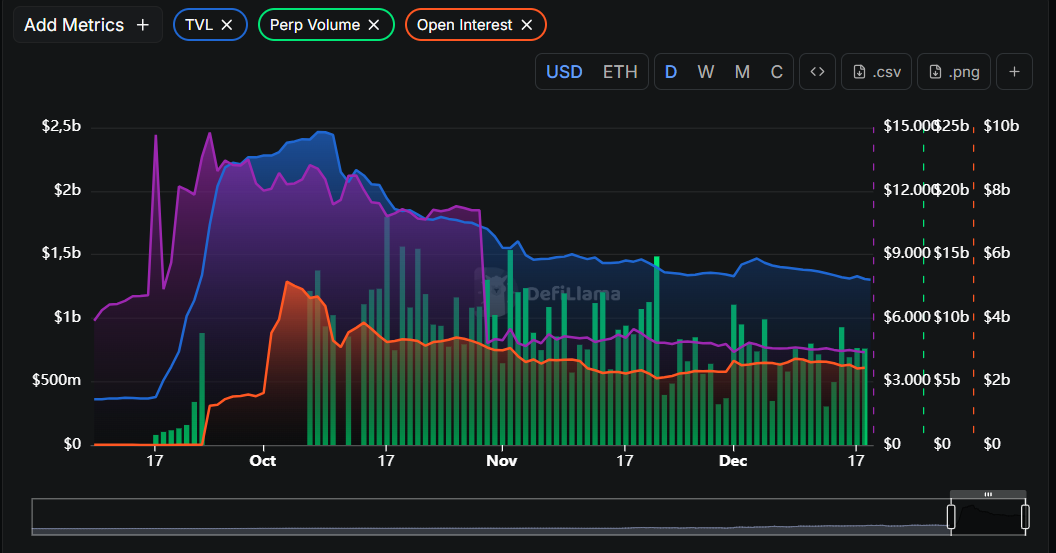Screen dimensions: 1056x553
Task: Select daily (D) interval
Action: (671, 72)
